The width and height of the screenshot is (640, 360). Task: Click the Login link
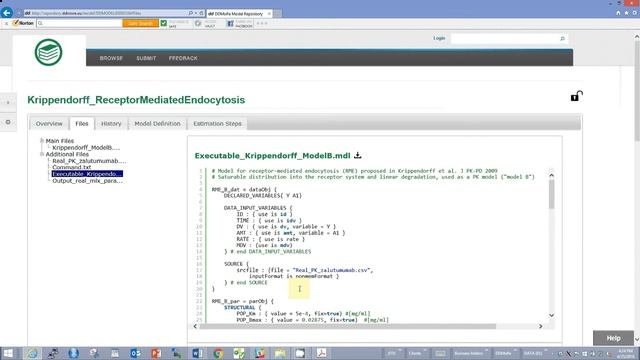[439, 38]
